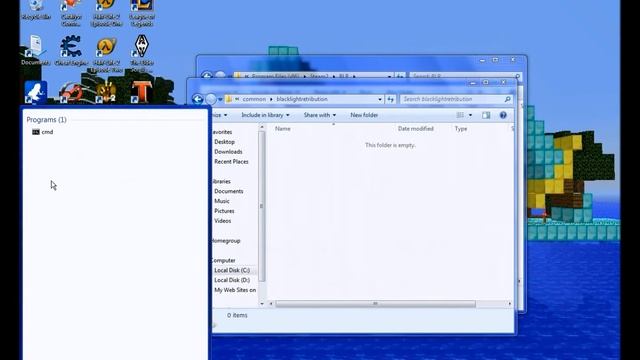This screenshot has width=640, height=360.
Task: Click search magnifier in the rear window
Action: (517, 76)
